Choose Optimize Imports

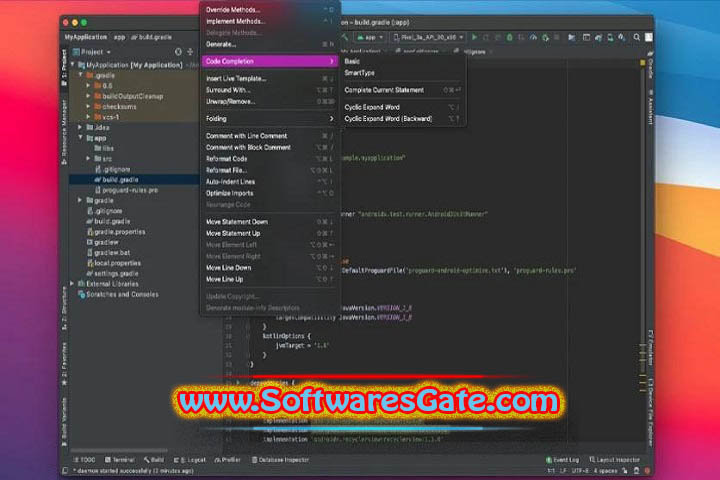[270, 193]
